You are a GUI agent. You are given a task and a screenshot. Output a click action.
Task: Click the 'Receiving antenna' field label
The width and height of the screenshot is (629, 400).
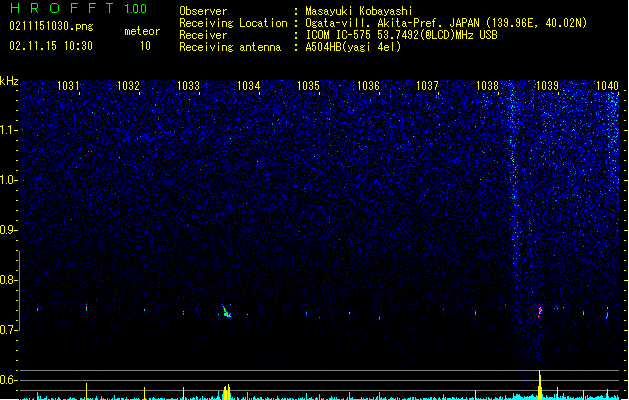coord(230,47)
